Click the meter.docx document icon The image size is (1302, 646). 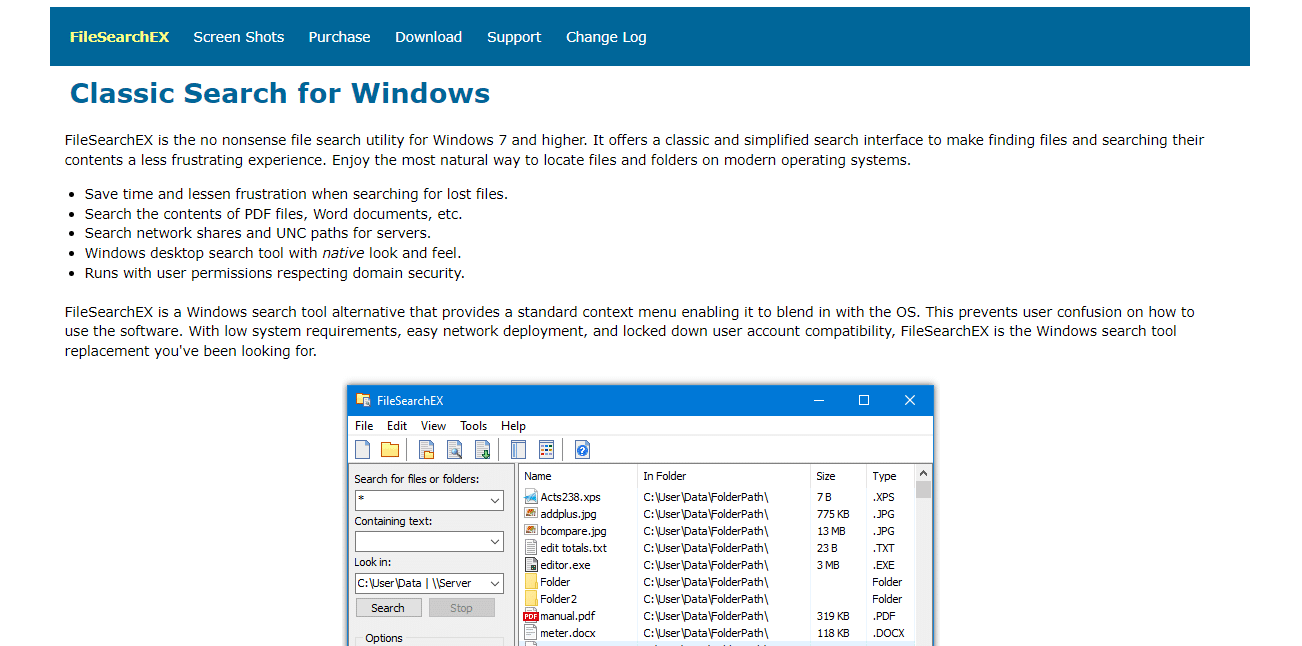531,633
